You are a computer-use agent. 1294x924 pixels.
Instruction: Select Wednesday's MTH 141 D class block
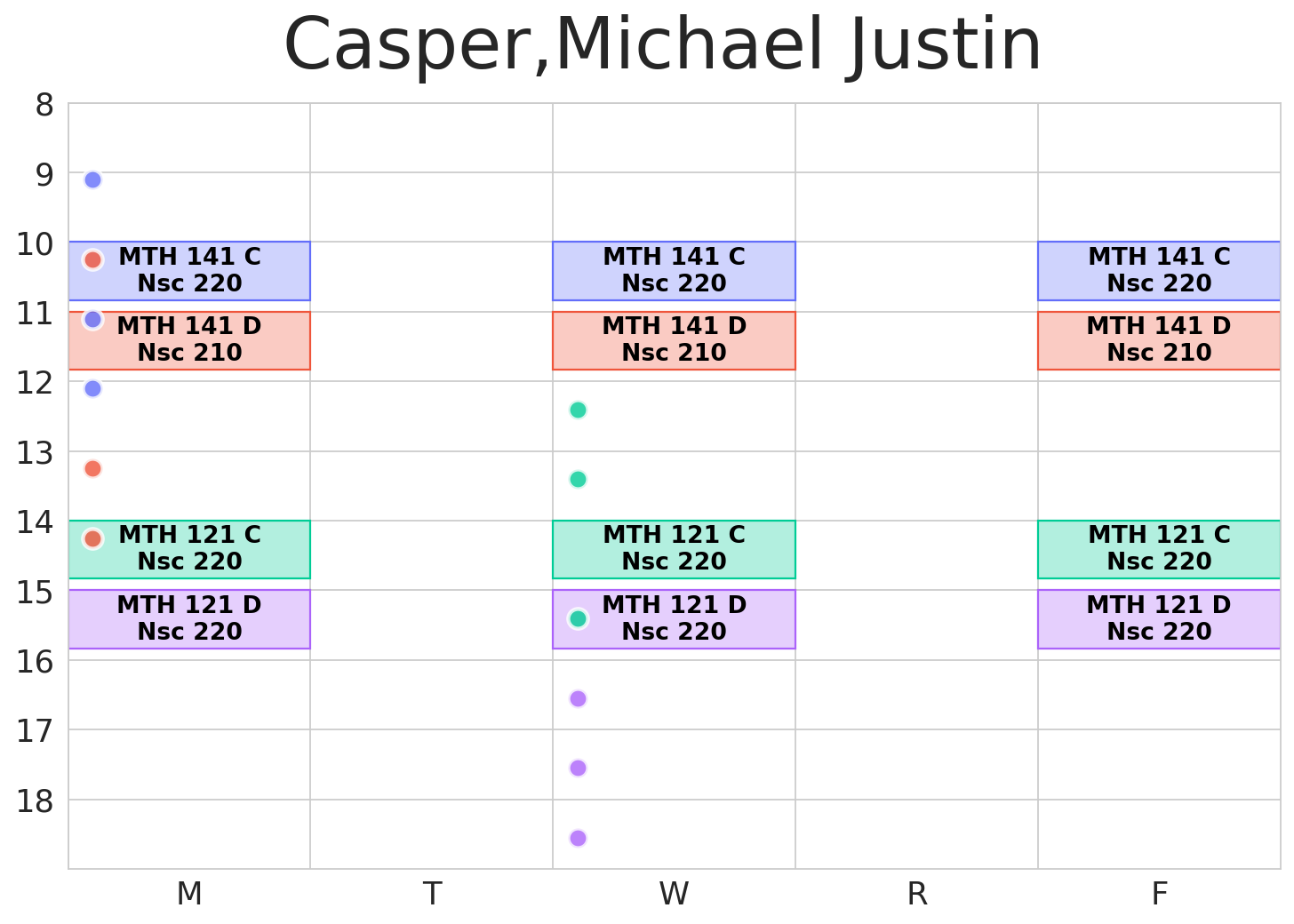[x=674, y=340]
